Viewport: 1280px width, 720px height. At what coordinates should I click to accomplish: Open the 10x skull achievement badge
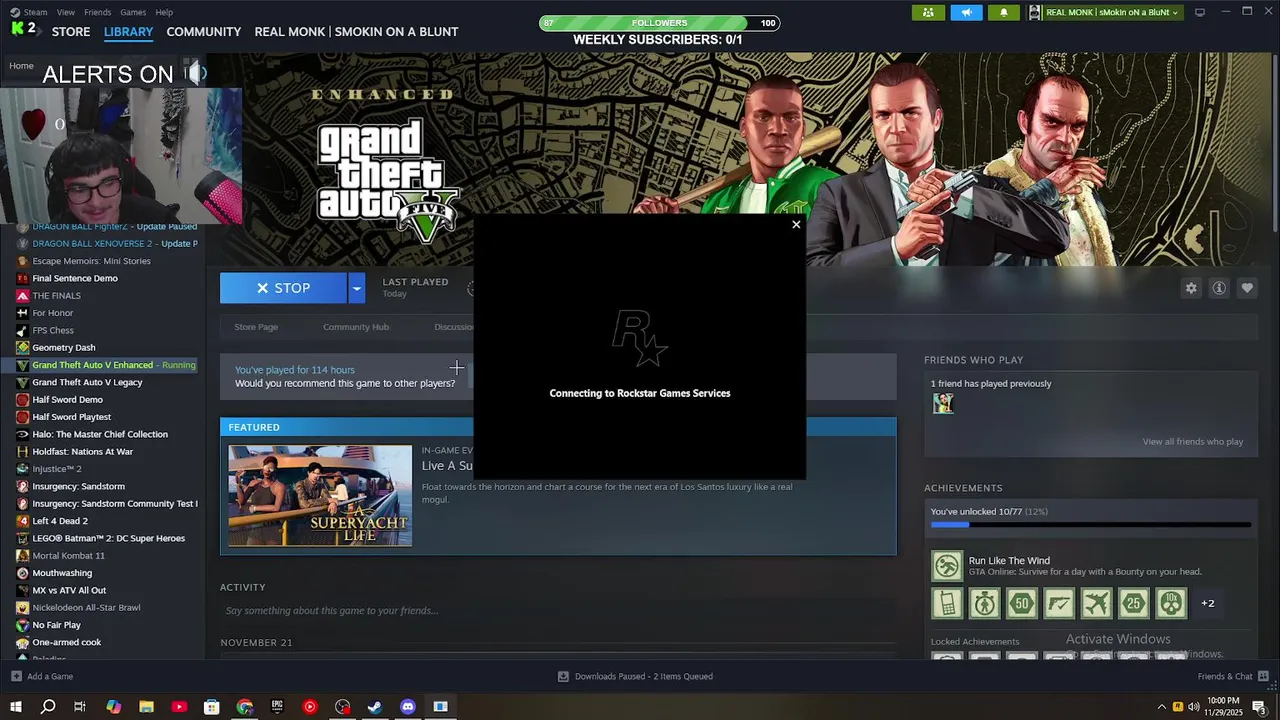1171,603
